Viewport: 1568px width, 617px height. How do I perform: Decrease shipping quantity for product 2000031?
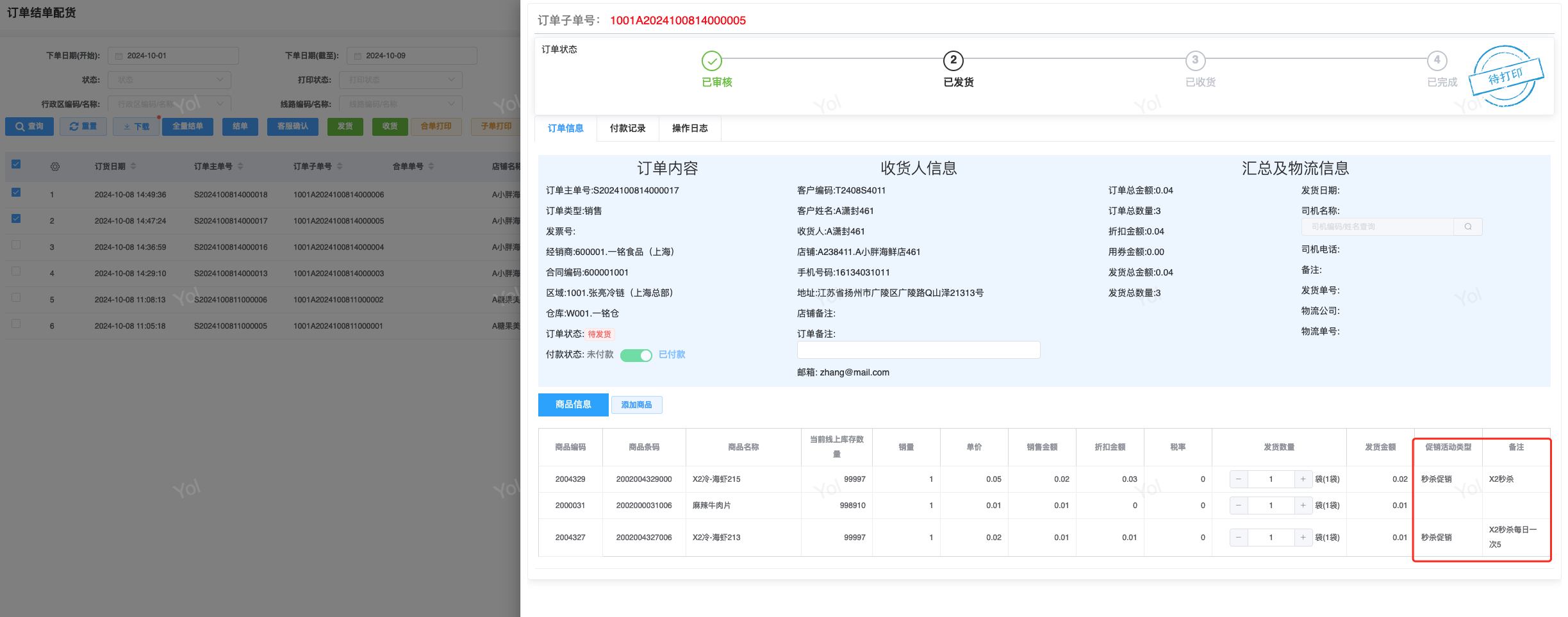tap(1238, 506)
